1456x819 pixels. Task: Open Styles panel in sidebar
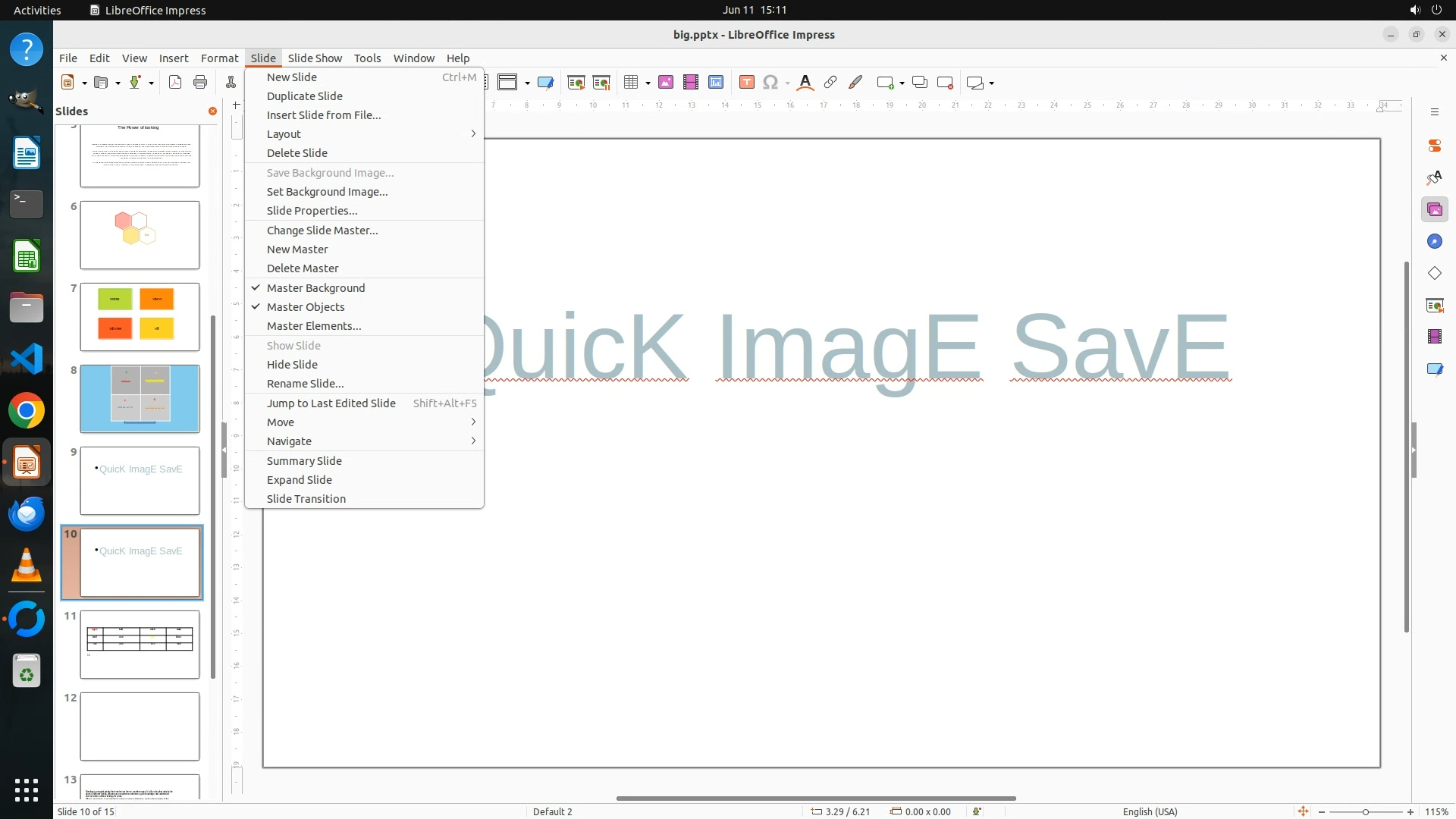pos(1434,177)
